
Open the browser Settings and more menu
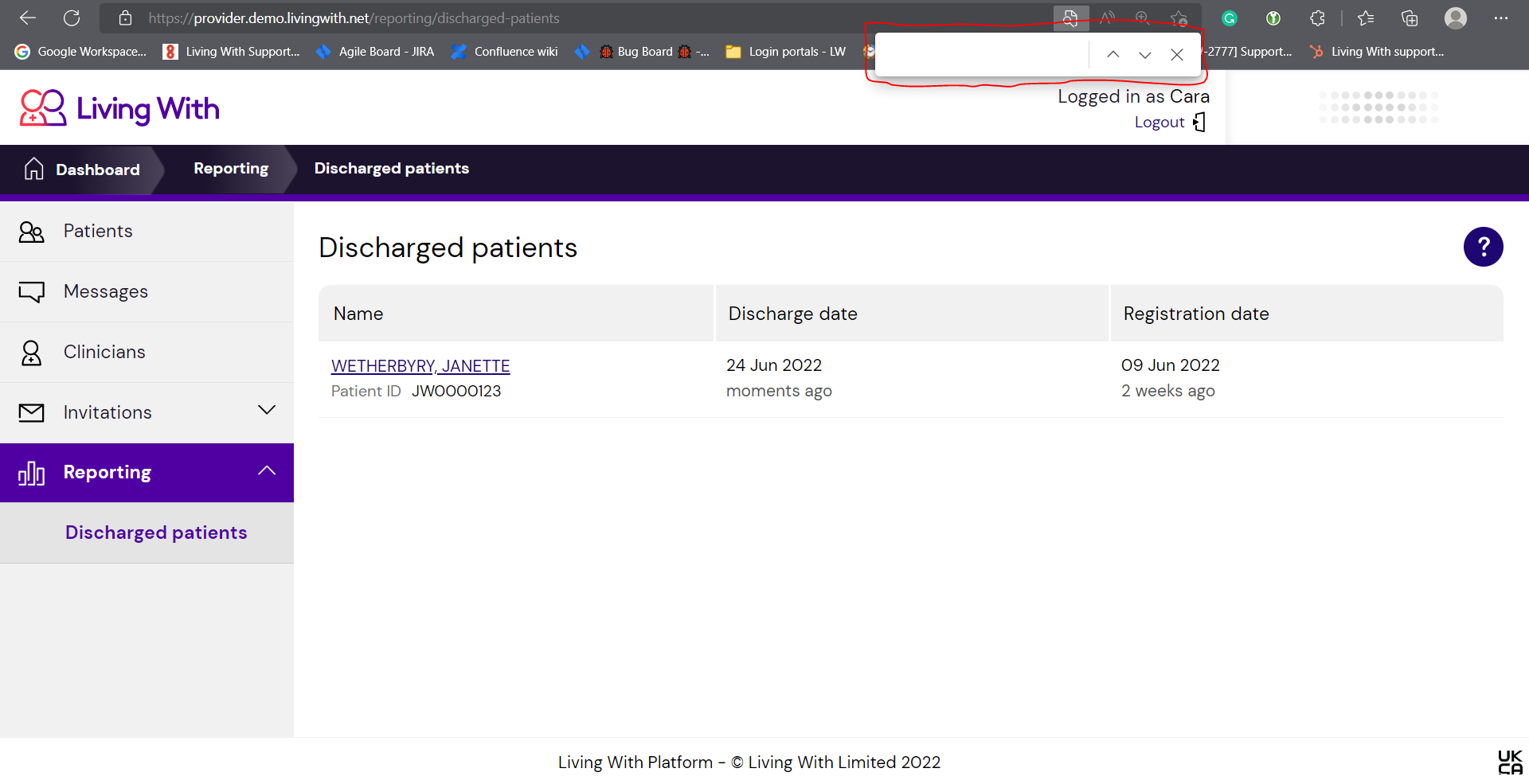pos(1501,18)
